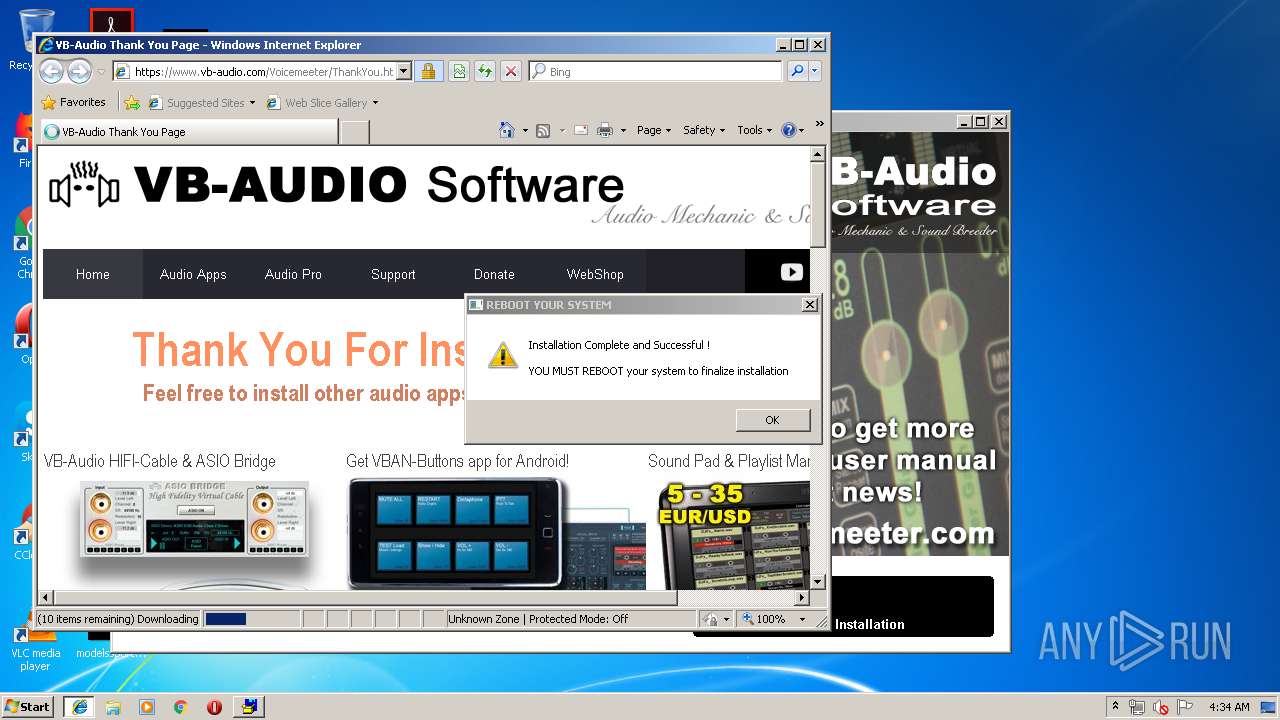
Task: Click the warning icon in reboot dialog
Action: [x=502, y=354]
